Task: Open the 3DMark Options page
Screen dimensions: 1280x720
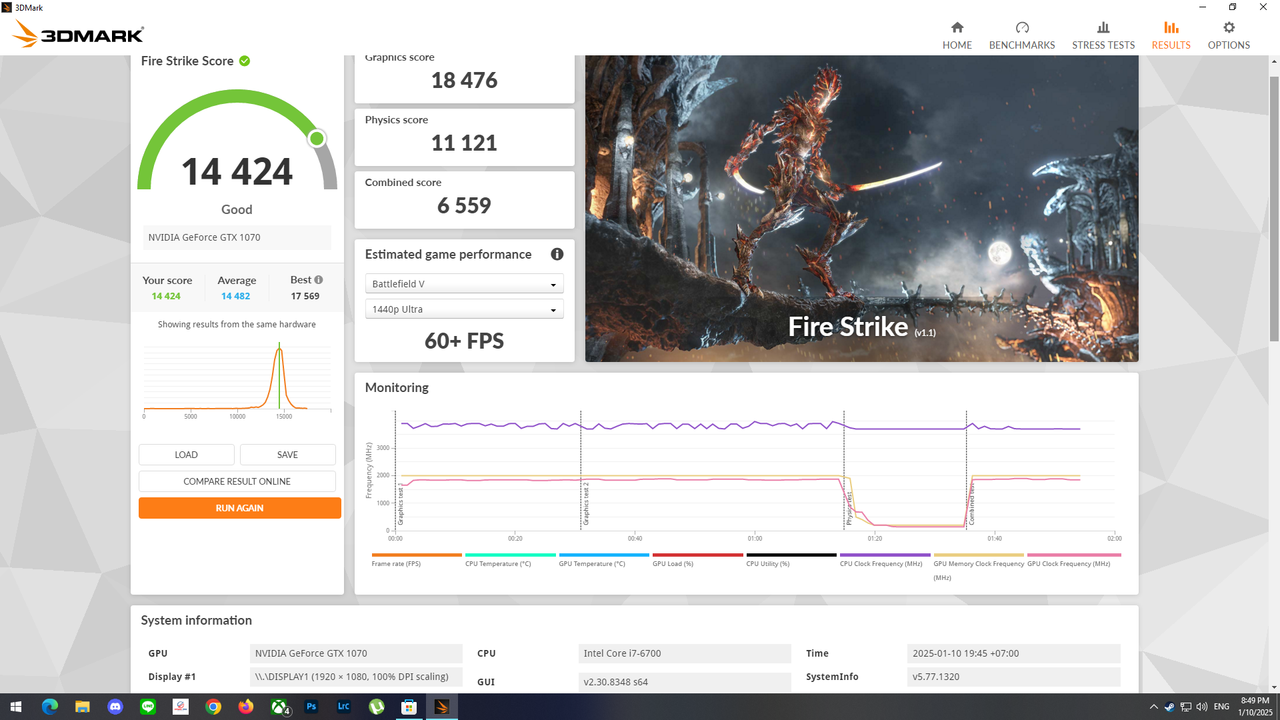Action: pos(1228,33)
